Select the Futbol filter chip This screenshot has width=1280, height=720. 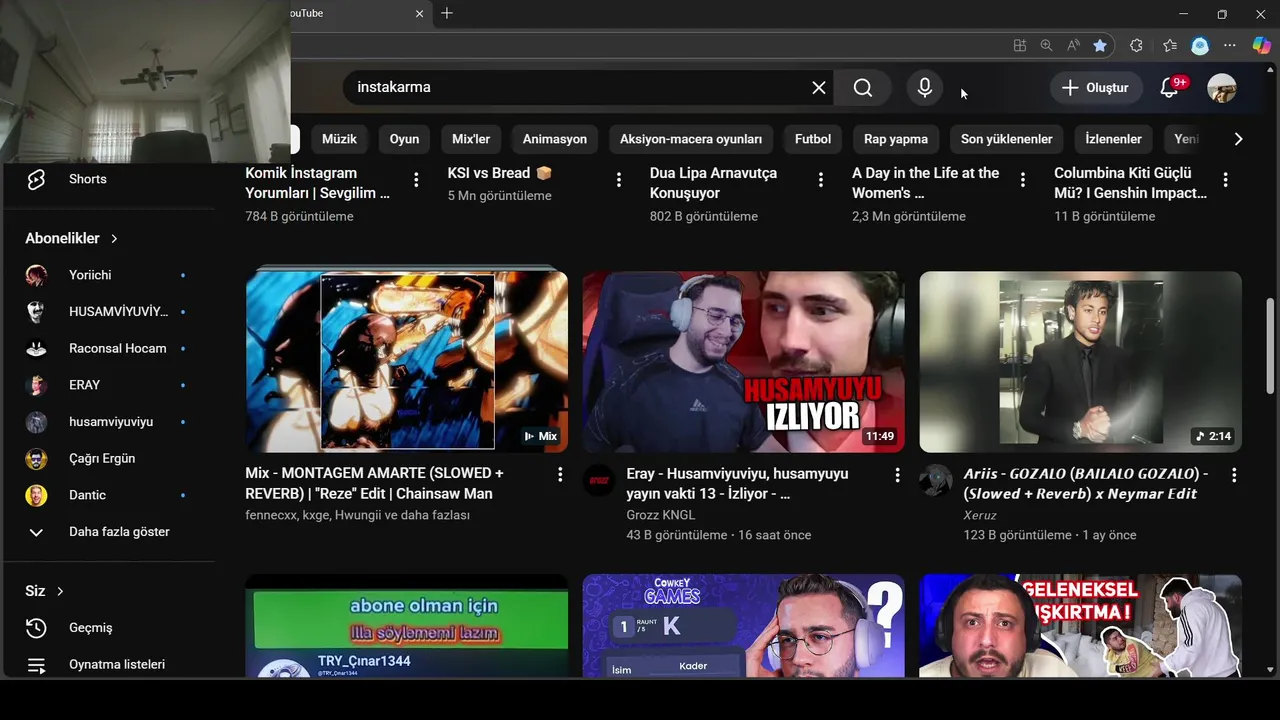point(813,139)
